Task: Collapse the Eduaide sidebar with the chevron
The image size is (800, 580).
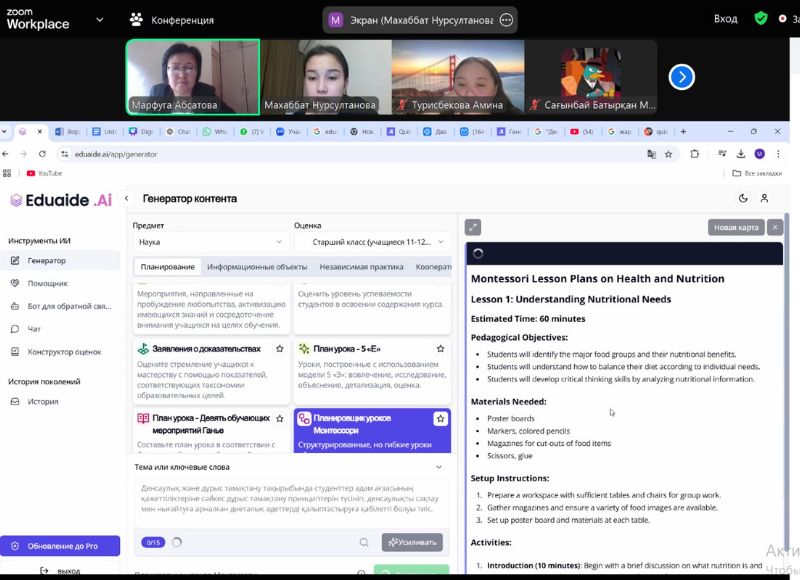Action: [x=126, y=199]
